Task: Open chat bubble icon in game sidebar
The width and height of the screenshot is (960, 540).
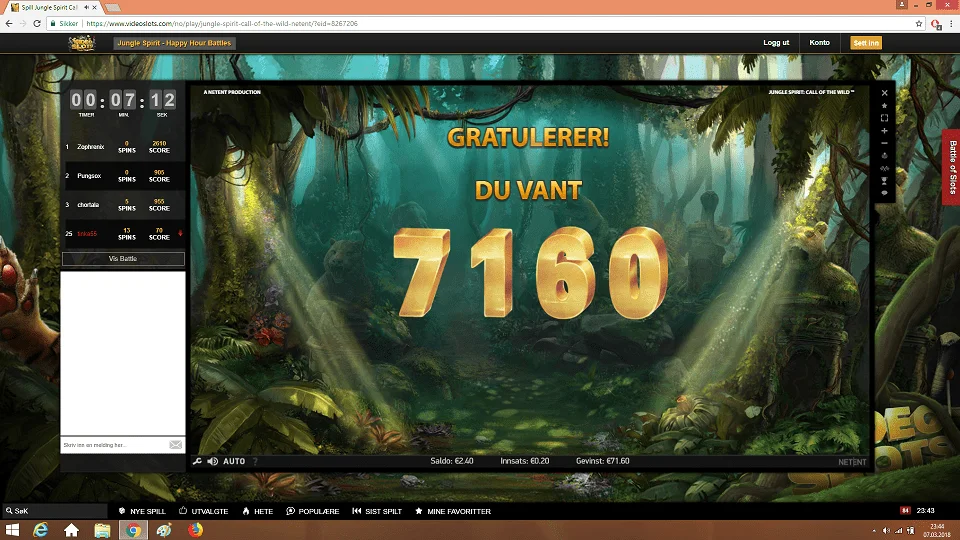Action: (884, 193)
